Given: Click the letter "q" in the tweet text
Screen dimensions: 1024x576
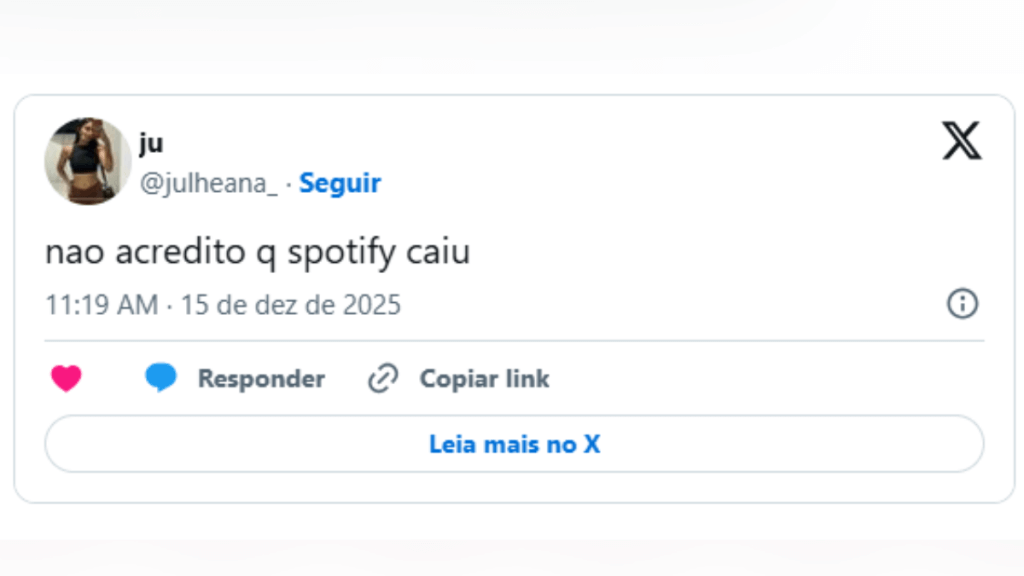Looking at the screenshot, I should [x=266, y=254].
